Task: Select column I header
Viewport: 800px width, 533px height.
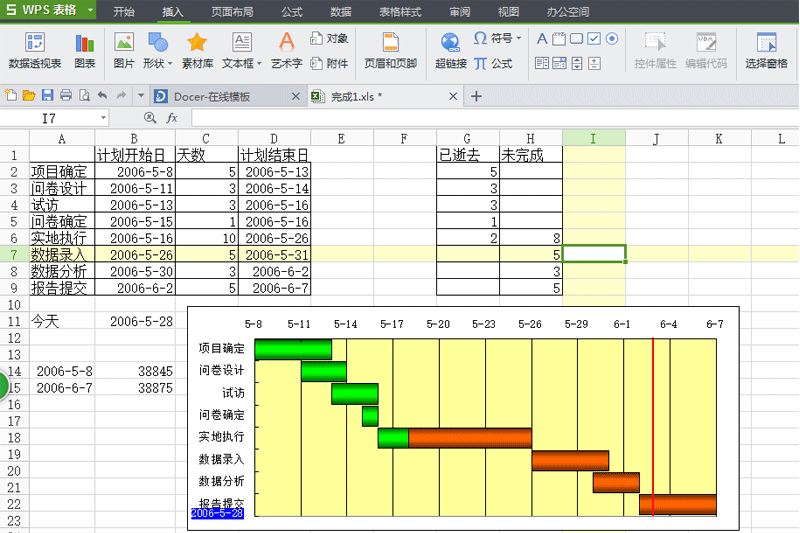Action: pos(594,138)
